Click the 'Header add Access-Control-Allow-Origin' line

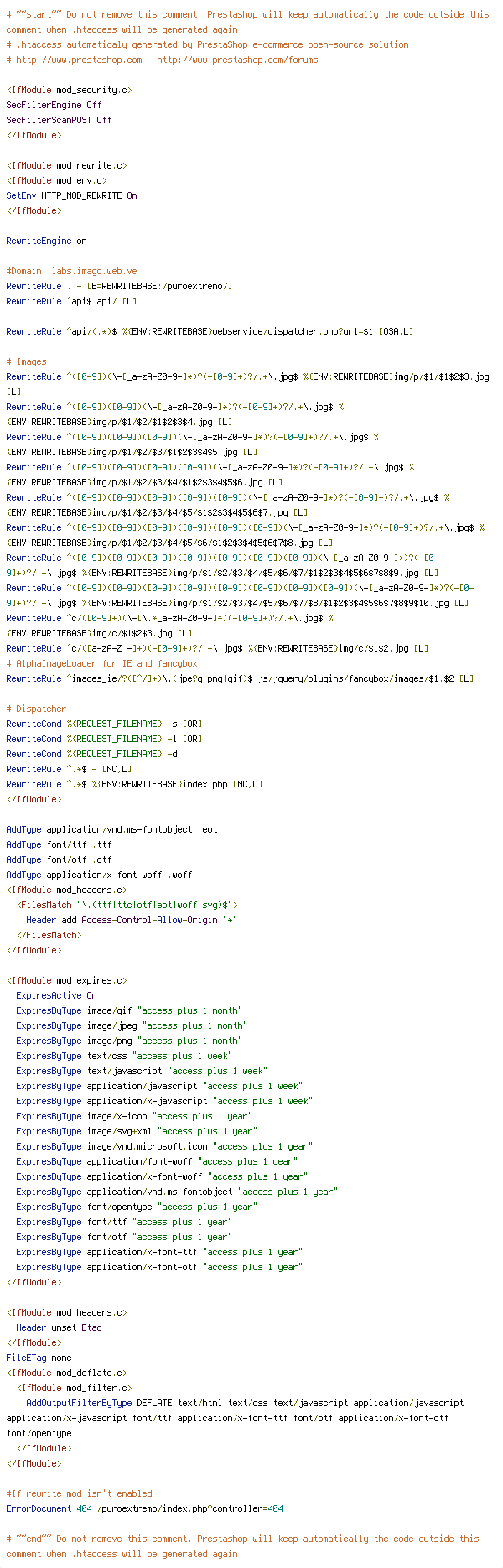[x=132, y=920]
